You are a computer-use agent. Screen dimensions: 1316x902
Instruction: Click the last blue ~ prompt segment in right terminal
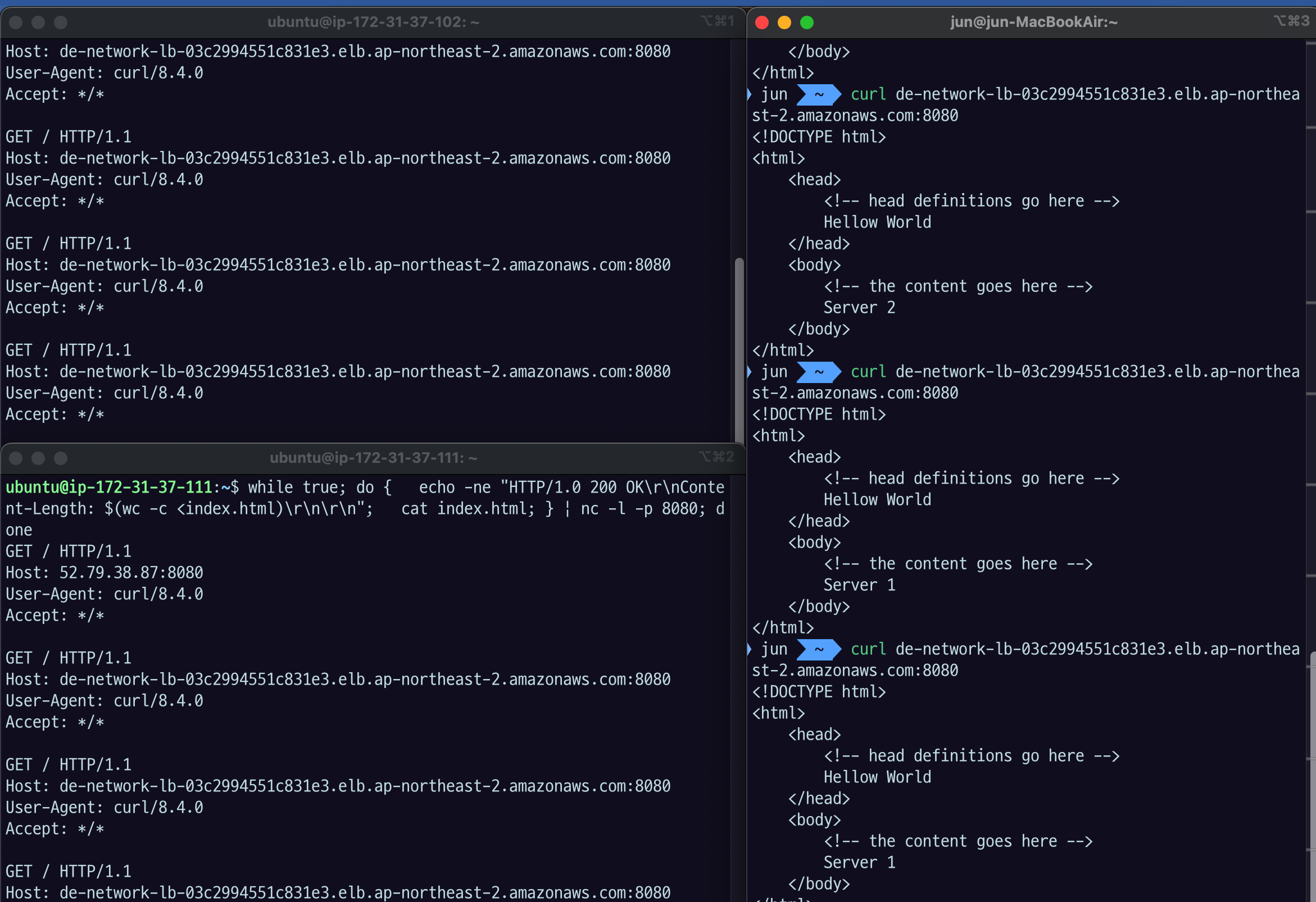[818, 649]
